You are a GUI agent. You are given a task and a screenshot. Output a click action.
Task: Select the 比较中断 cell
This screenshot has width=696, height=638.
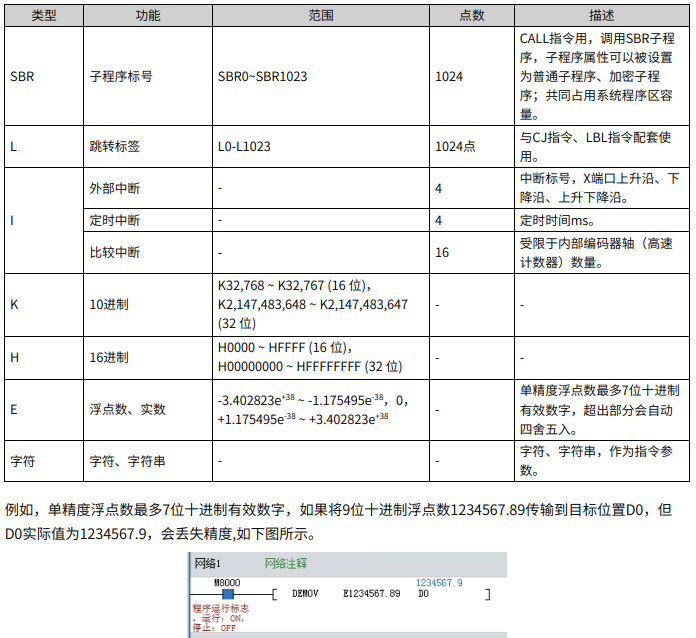(148, 252)
